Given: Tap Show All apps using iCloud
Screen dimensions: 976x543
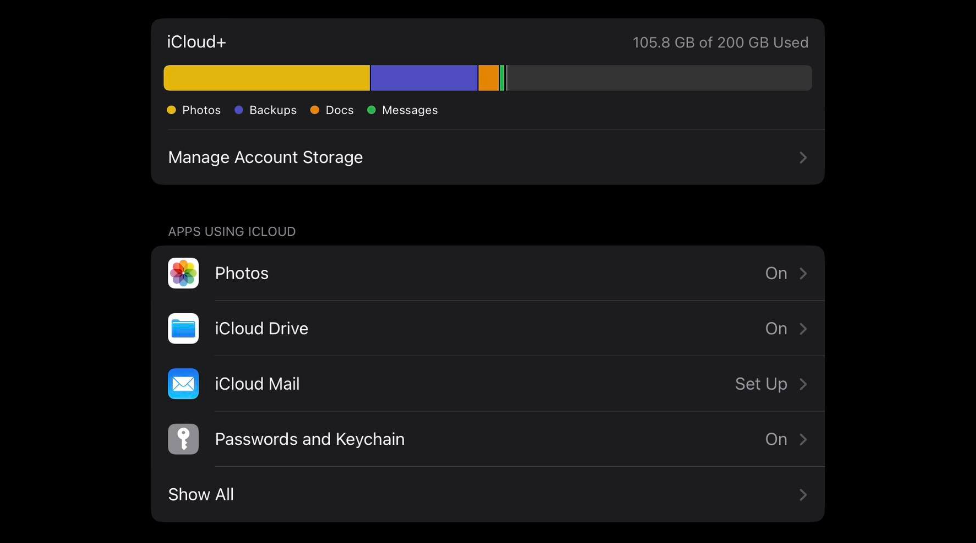Looking at the screenshot, I should pyautogui.click(x=201, y=494).
